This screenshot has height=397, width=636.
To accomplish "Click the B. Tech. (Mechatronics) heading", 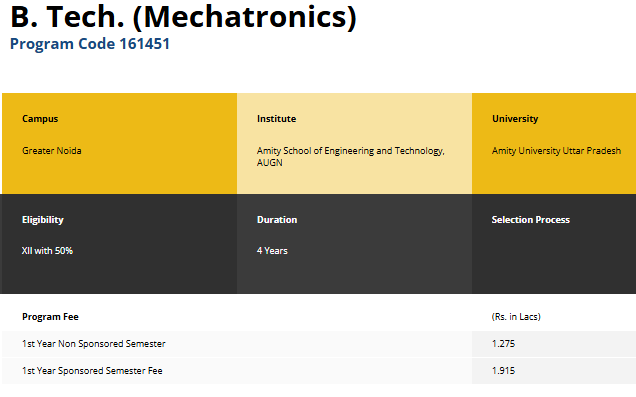I will (183, 17).
